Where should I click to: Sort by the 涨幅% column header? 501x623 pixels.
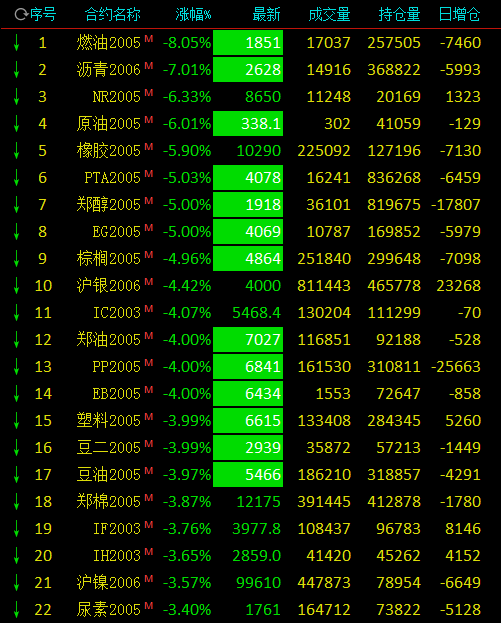(x=193, y=15)
